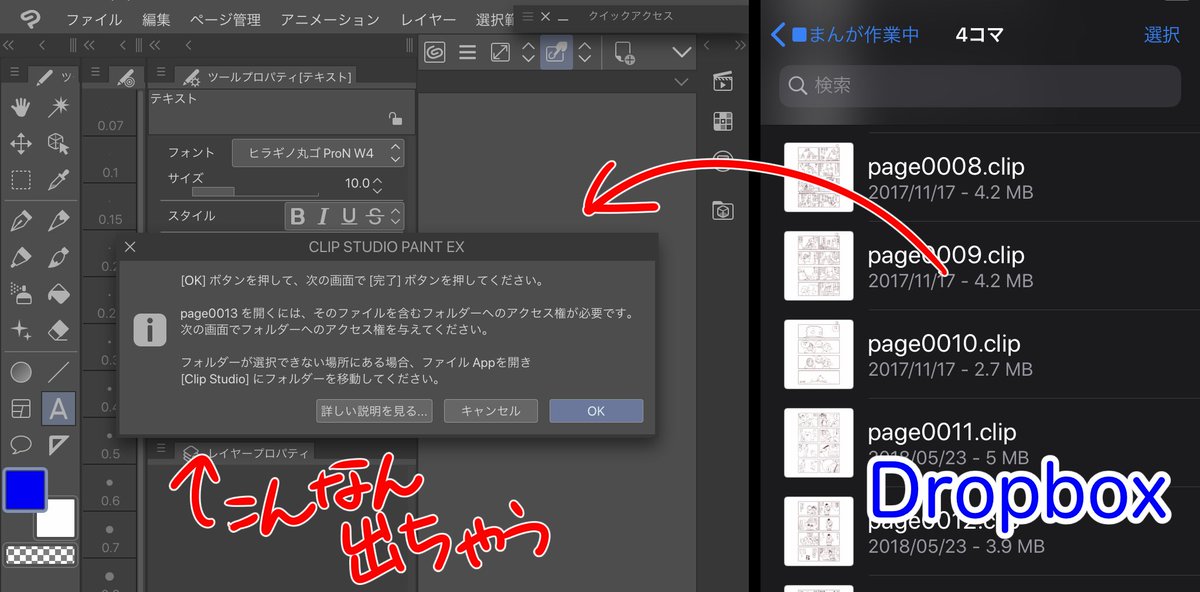This screenshot has height=592, width=1200.
Task: Select the Pencil tool
Action: [59, 221]
